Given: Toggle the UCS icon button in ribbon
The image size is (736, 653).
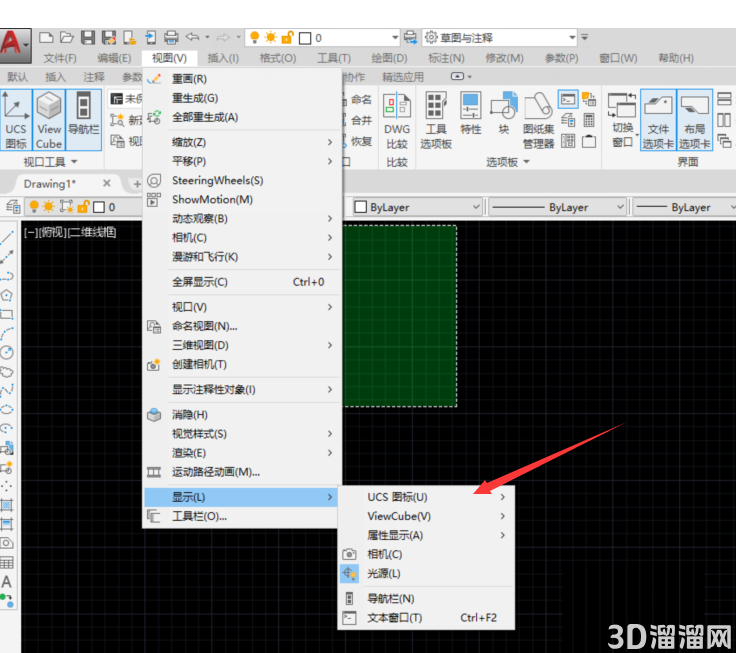Looking at the screenshot, I should (16, 120).
